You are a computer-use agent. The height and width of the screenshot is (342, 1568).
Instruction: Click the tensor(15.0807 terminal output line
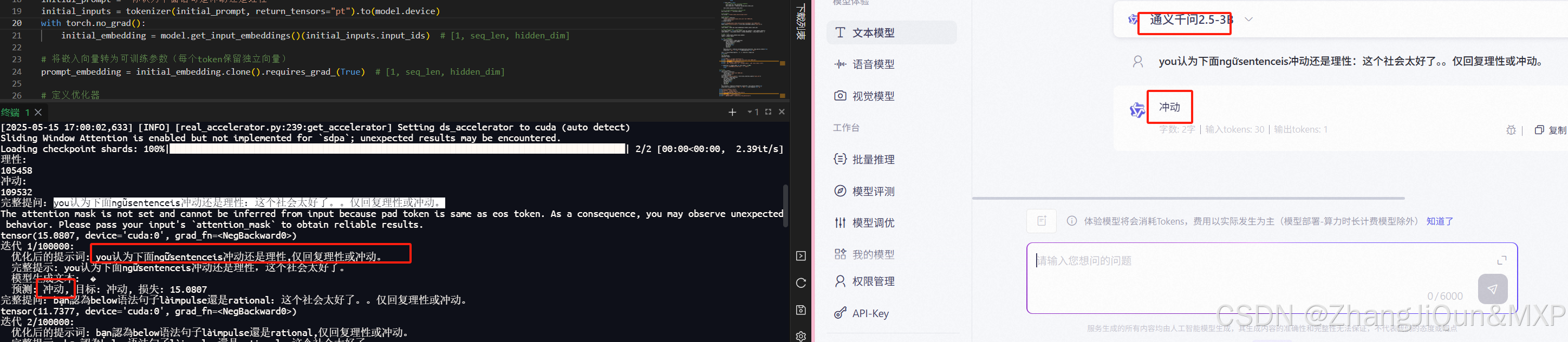pos(148,235)
